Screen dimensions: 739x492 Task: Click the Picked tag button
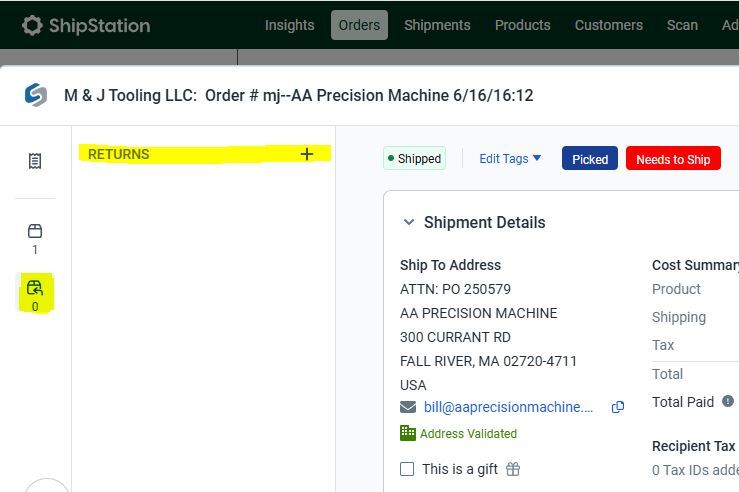[x=589, y=159]
